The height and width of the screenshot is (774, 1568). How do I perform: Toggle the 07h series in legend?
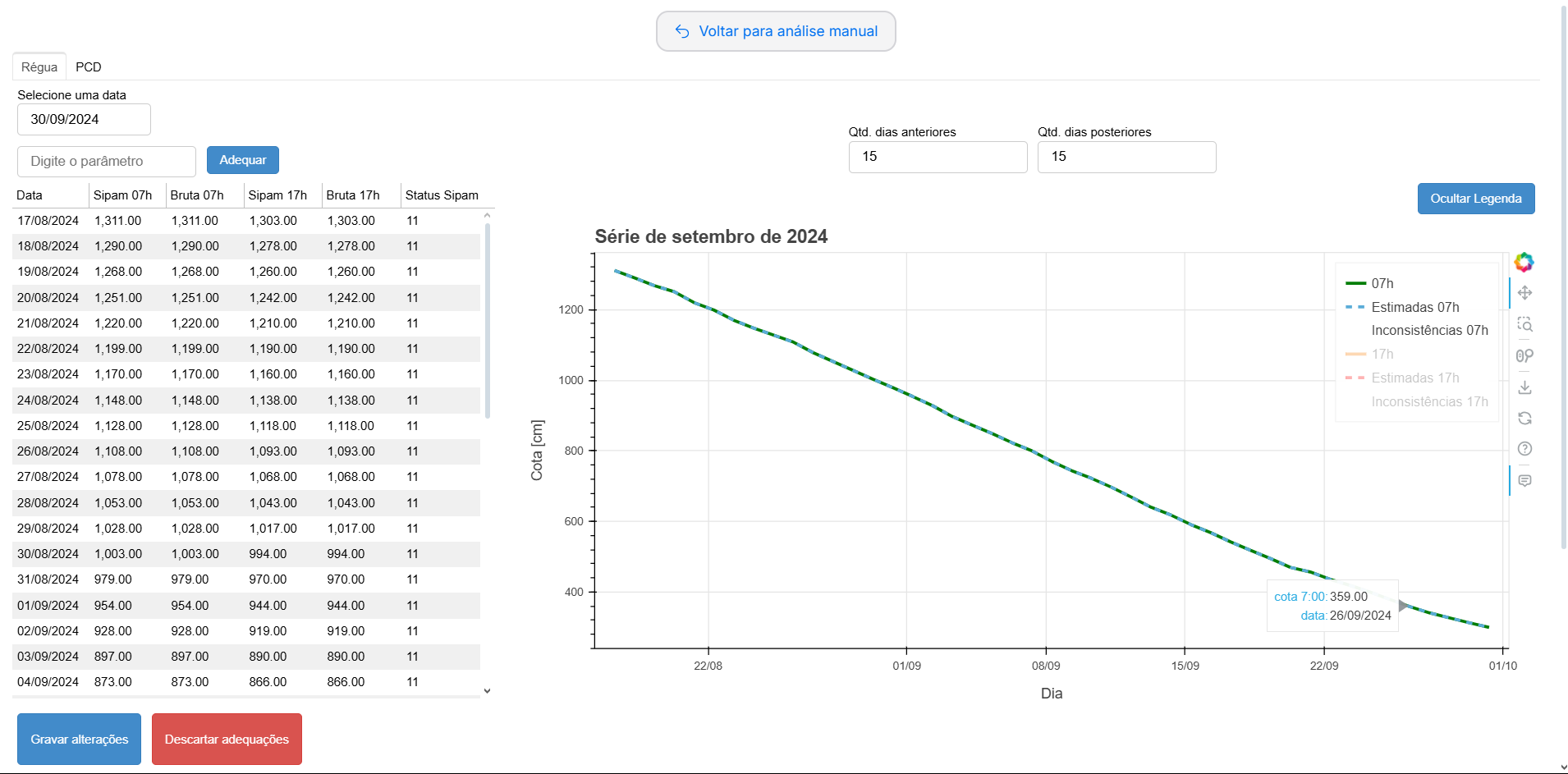click(1382, 283)
